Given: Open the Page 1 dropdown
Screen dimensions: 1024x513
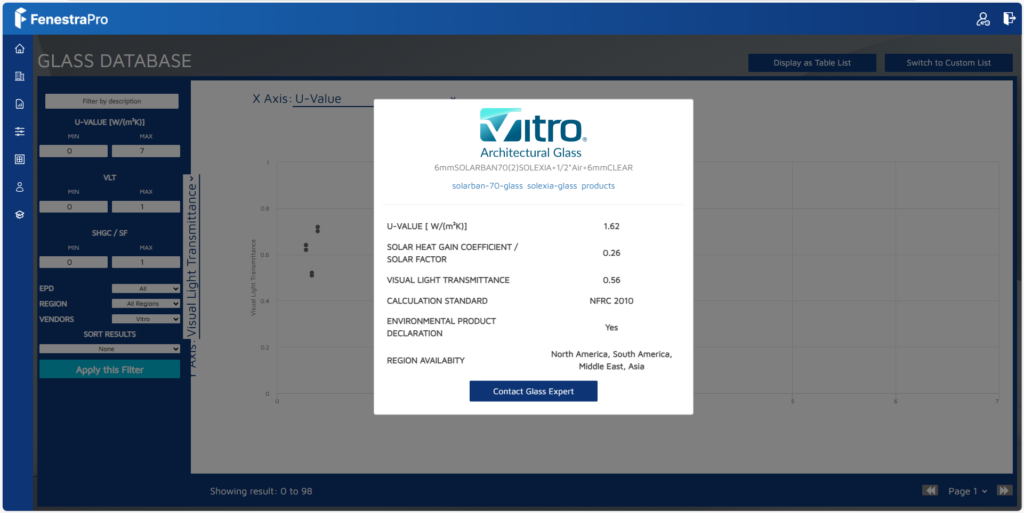Looking at the screenshot, I should coord(968,491).
